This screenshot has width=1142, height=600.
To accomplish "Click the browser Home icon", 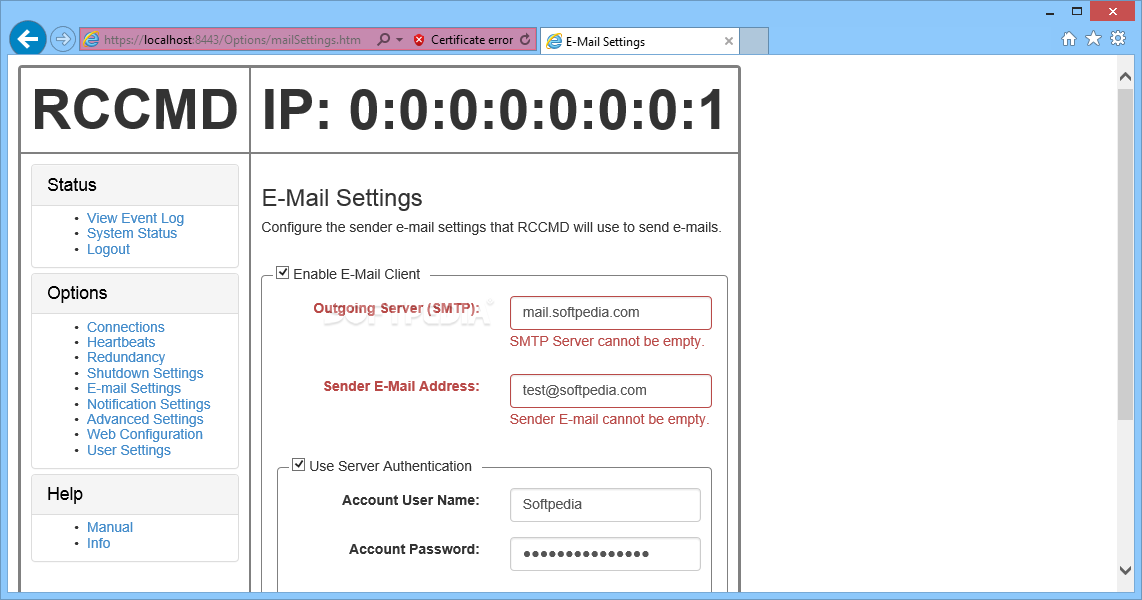I will point(1068,39).
